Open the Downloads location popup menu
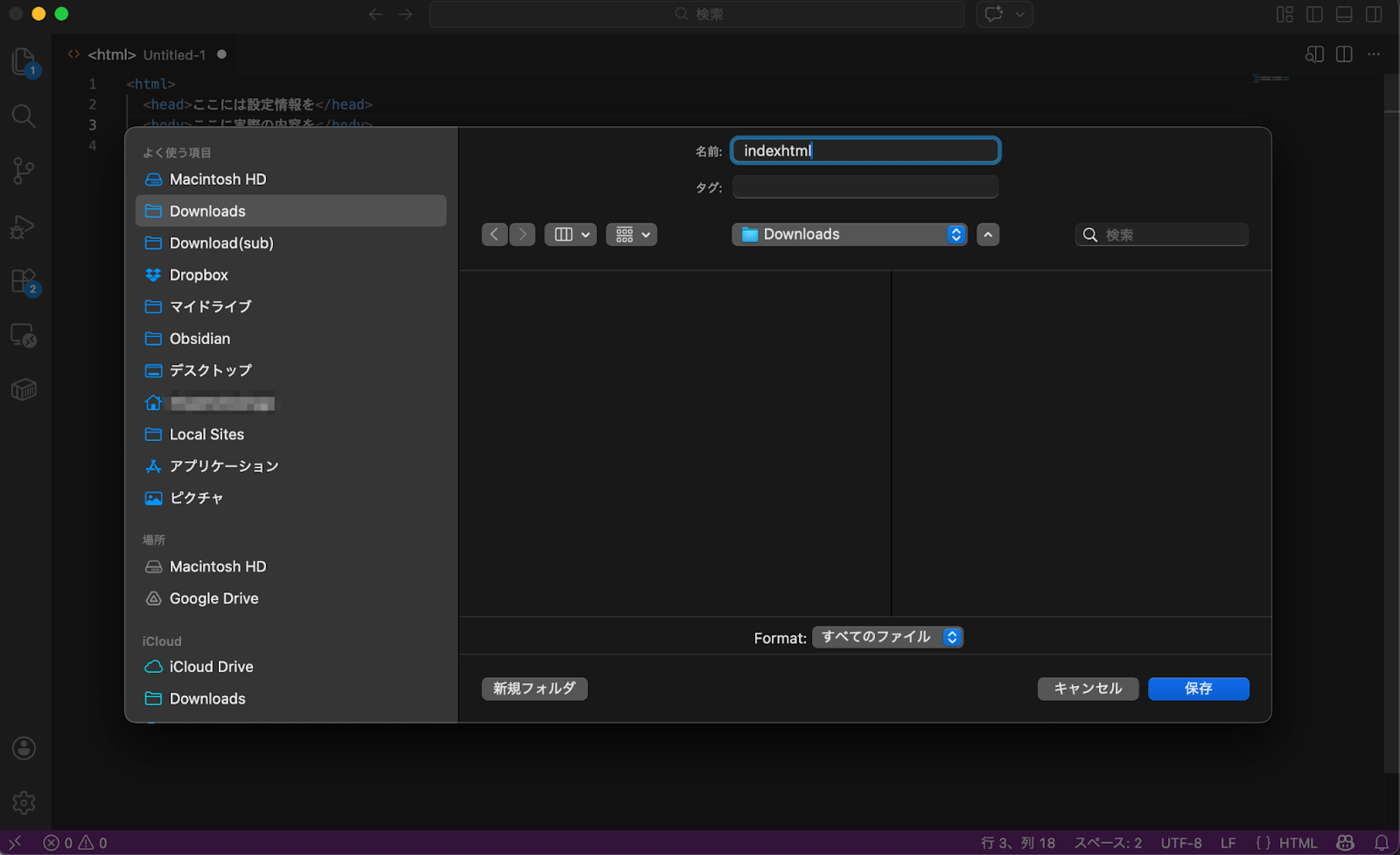Viewport: 1400px width, 855px height. coord(849,235)
